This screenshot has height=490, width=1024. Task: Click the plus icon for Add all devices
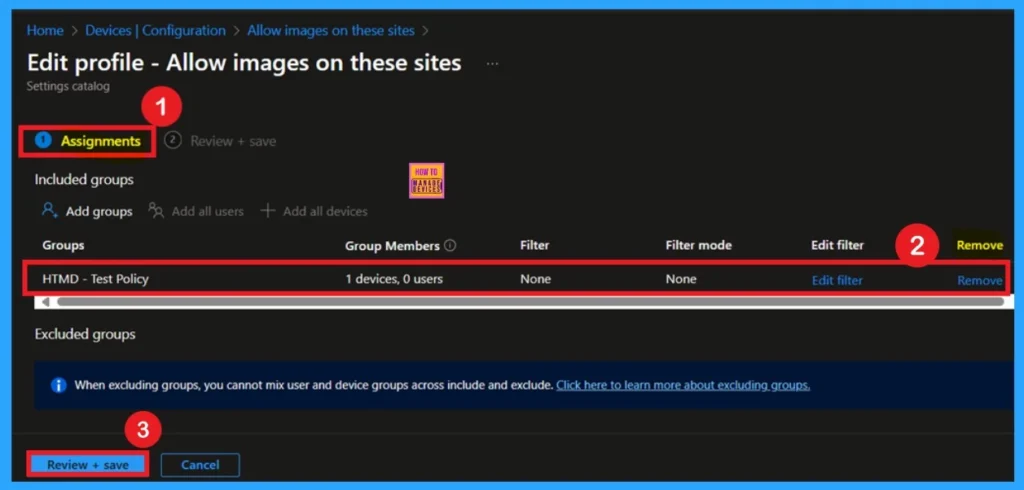pos(268,210)
